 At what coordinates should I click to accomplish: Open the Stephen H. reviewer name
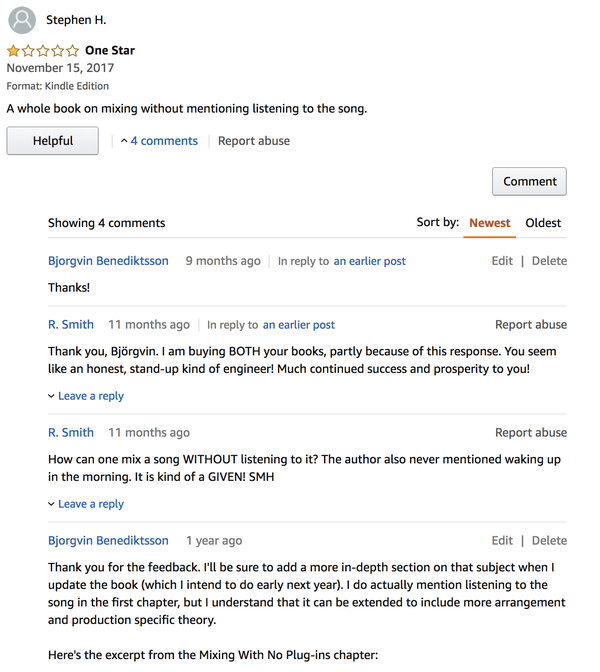(x=76, y=20)
